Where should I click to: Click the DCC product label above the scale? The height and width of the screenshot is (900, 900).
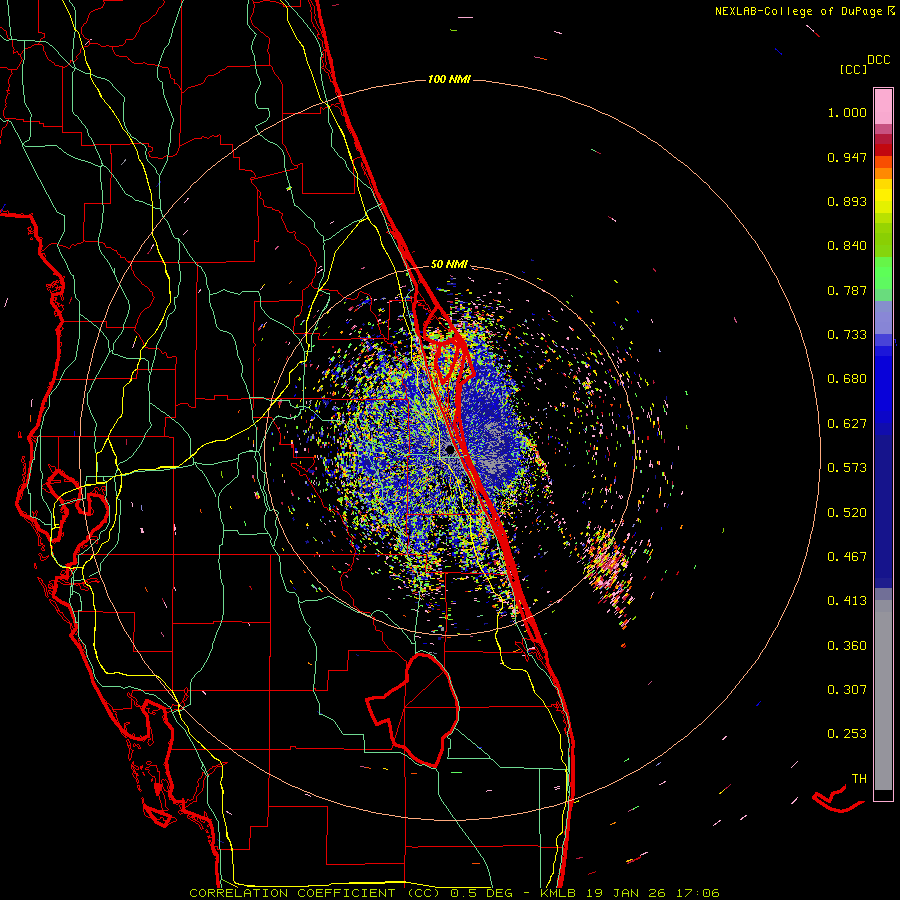point(879,60)
